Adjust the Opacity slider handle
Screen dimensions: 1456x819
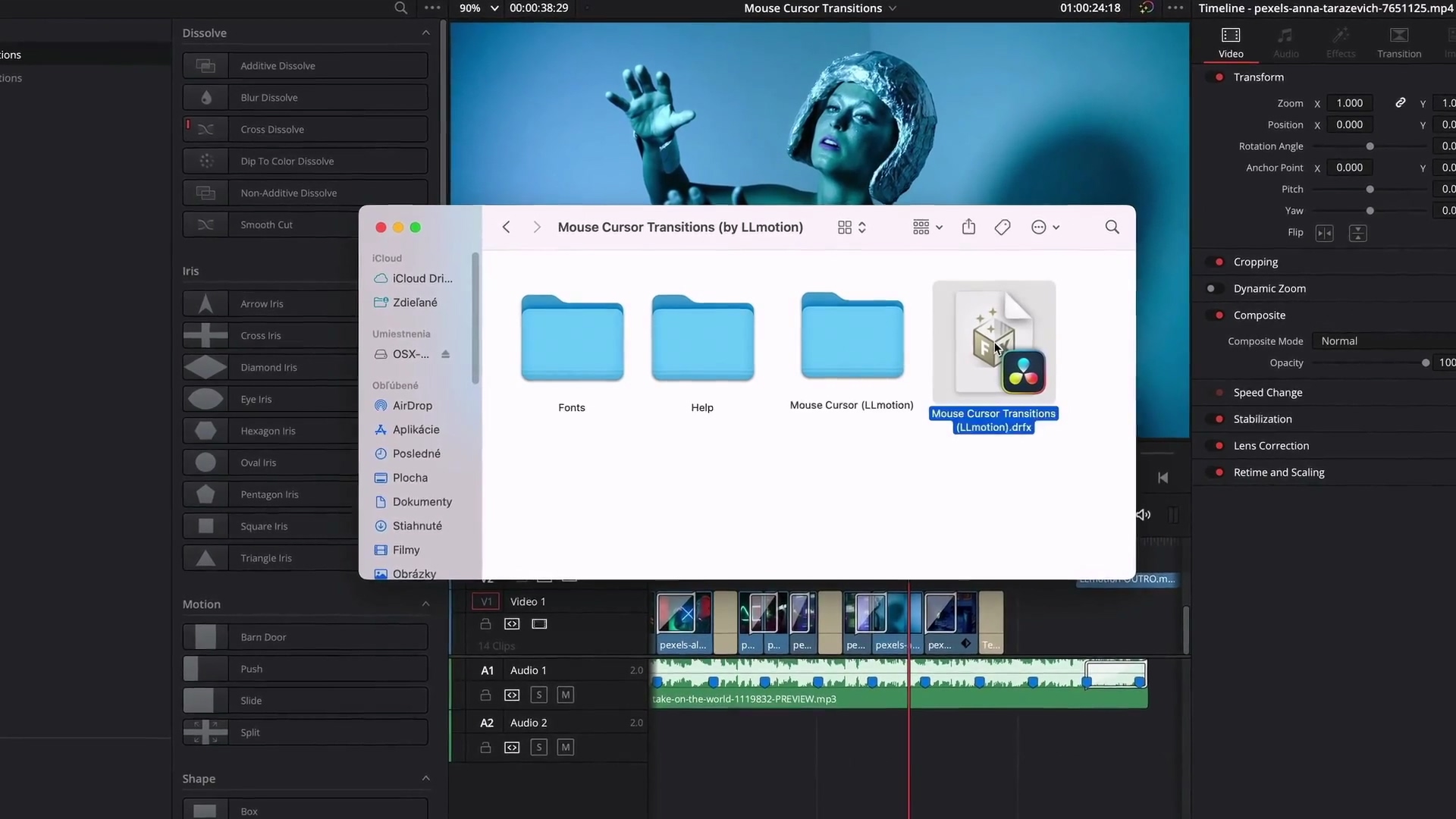coord(1426,363)
